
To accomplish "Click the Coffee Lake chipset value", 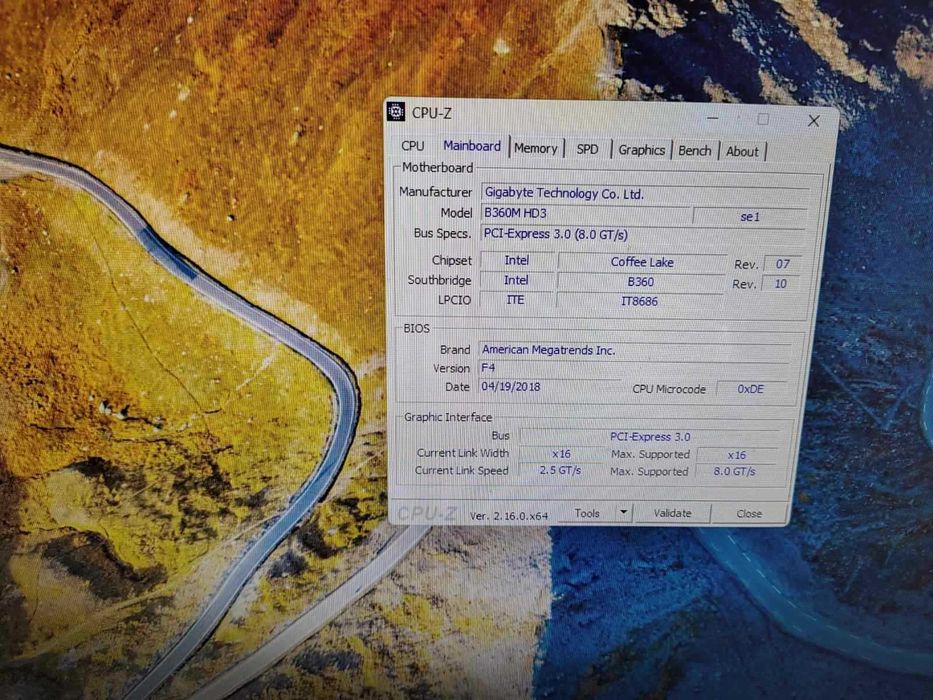I will tap(642, 262).
